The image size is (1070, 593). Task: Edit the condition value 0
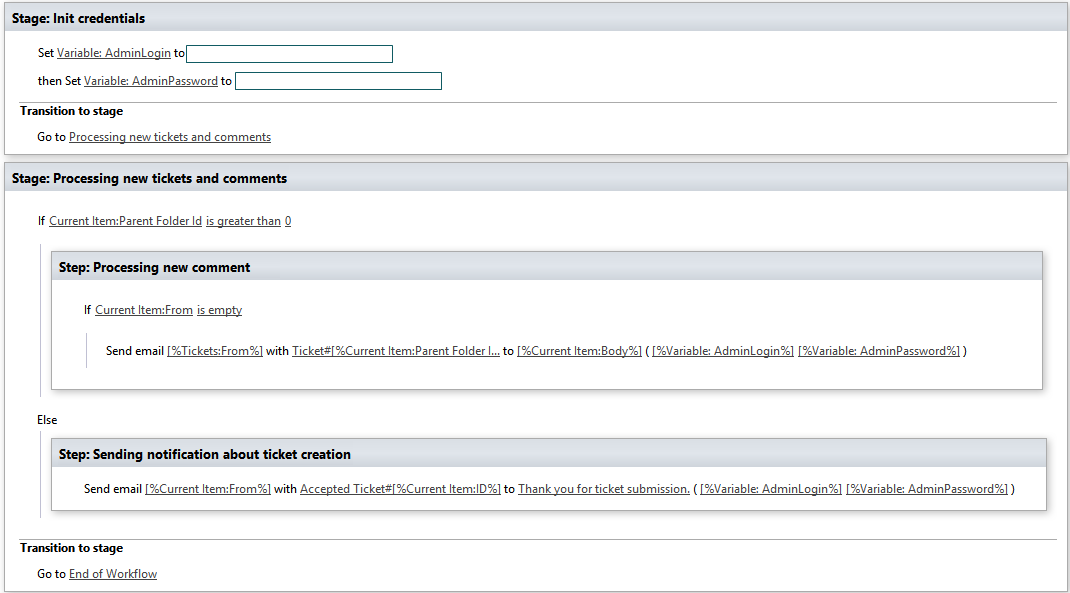click(x=288, y=220)
